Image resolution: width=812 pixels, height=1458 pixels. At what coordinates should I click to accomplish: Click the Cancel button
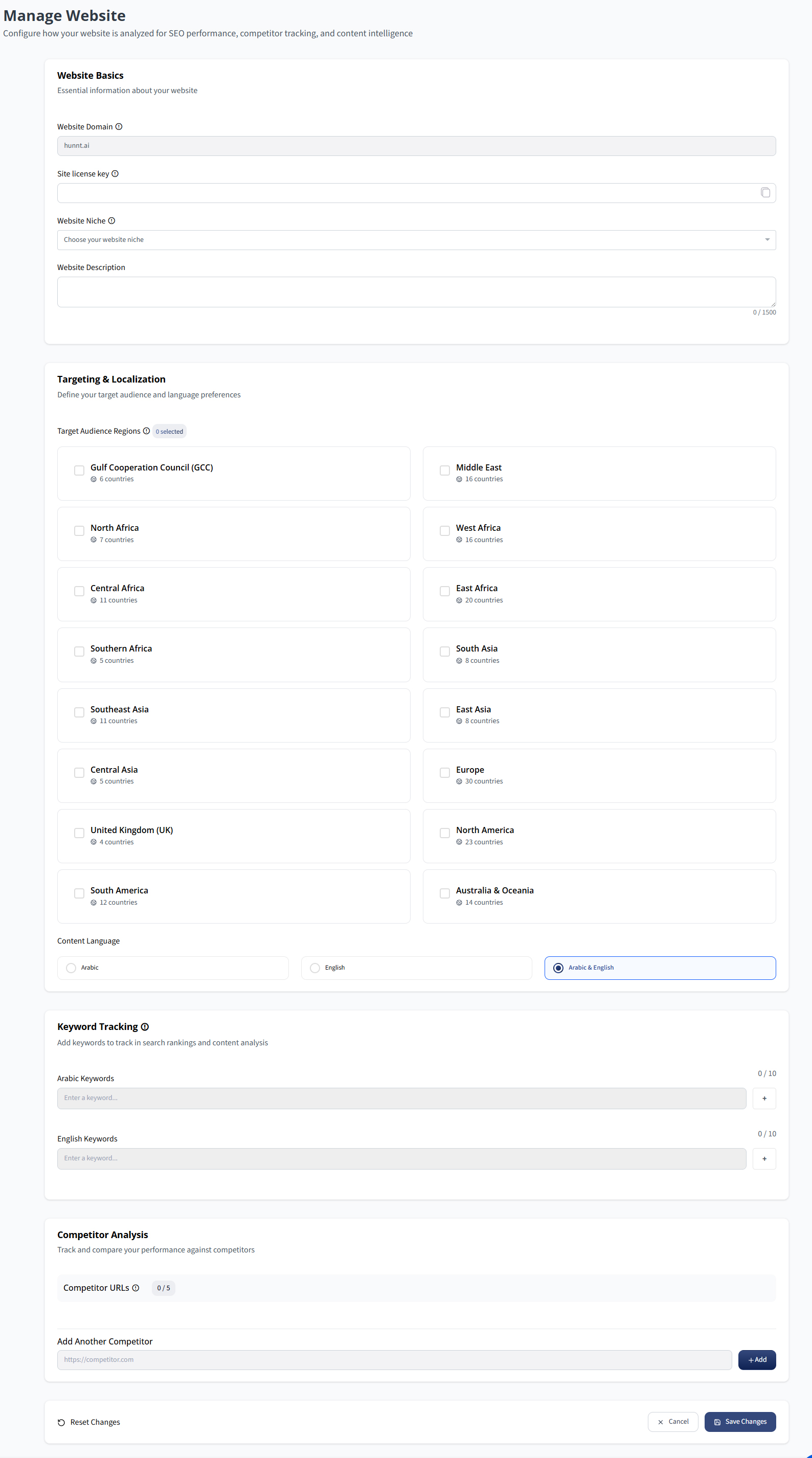[x=672, y=1422]
